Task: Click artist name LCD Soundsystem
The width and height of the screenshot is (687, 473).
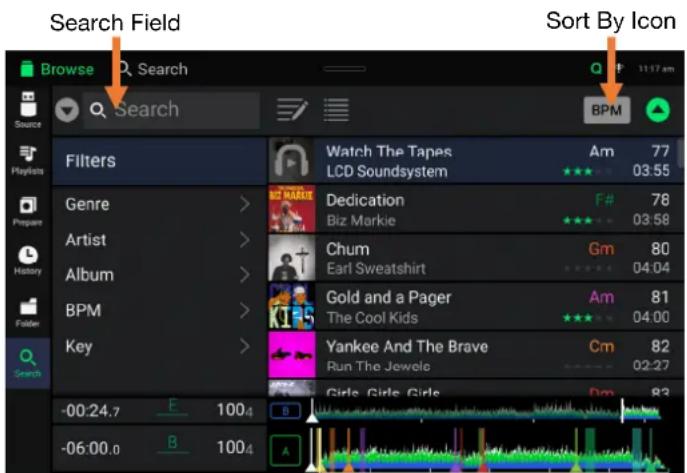Action: coord(387,171)
